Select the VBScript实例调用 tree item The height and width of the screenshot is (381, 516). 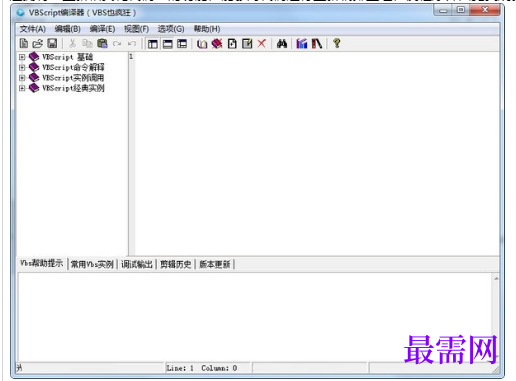[x=73, y=78]
